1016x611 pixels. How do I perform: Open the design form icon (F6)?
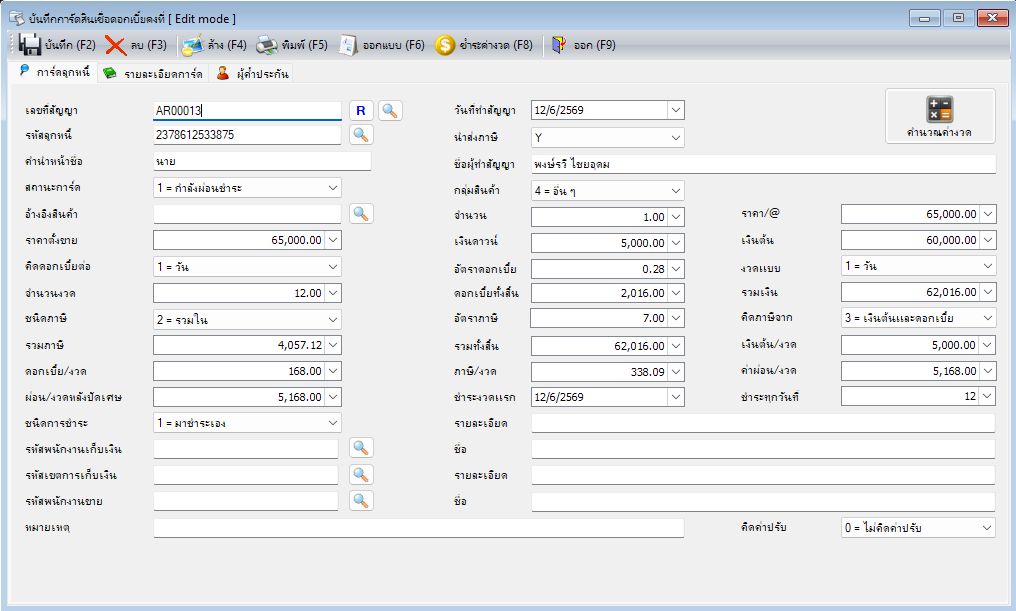[348, 45]
